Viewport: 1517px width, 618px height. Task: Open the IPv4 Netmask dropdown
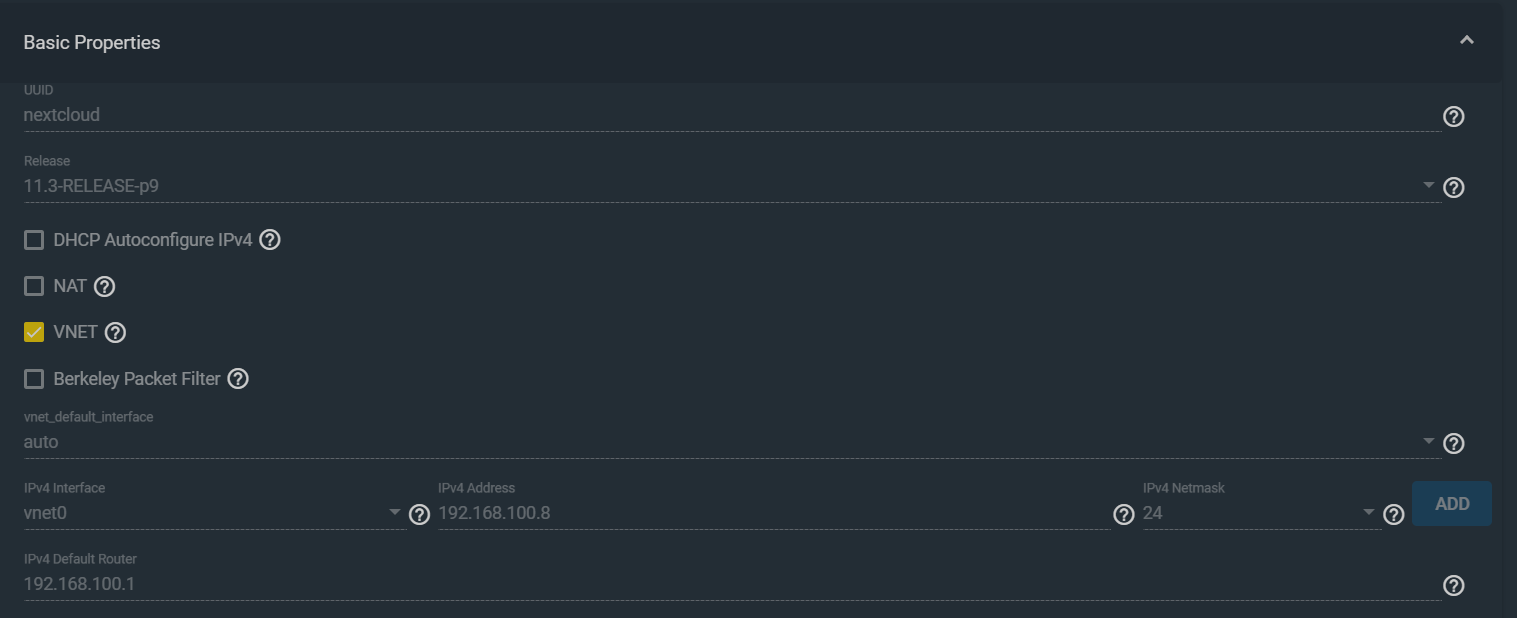1261,513
